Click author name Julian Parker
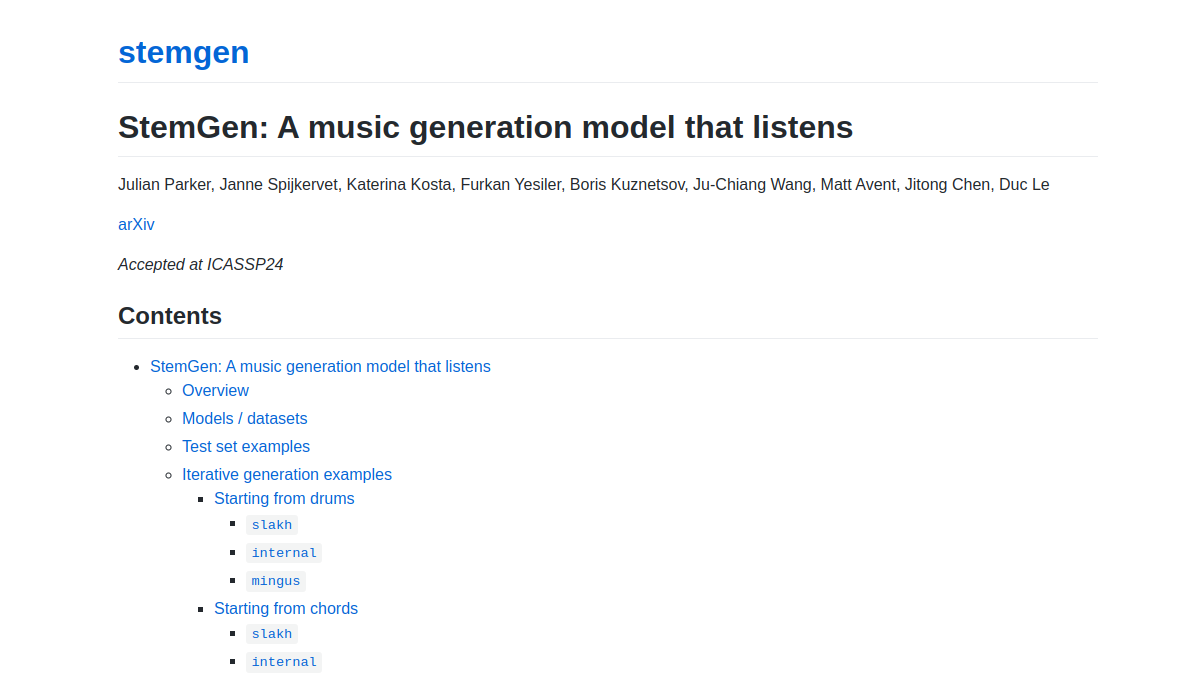This screenshot has width=1200, height=675. 164,184
